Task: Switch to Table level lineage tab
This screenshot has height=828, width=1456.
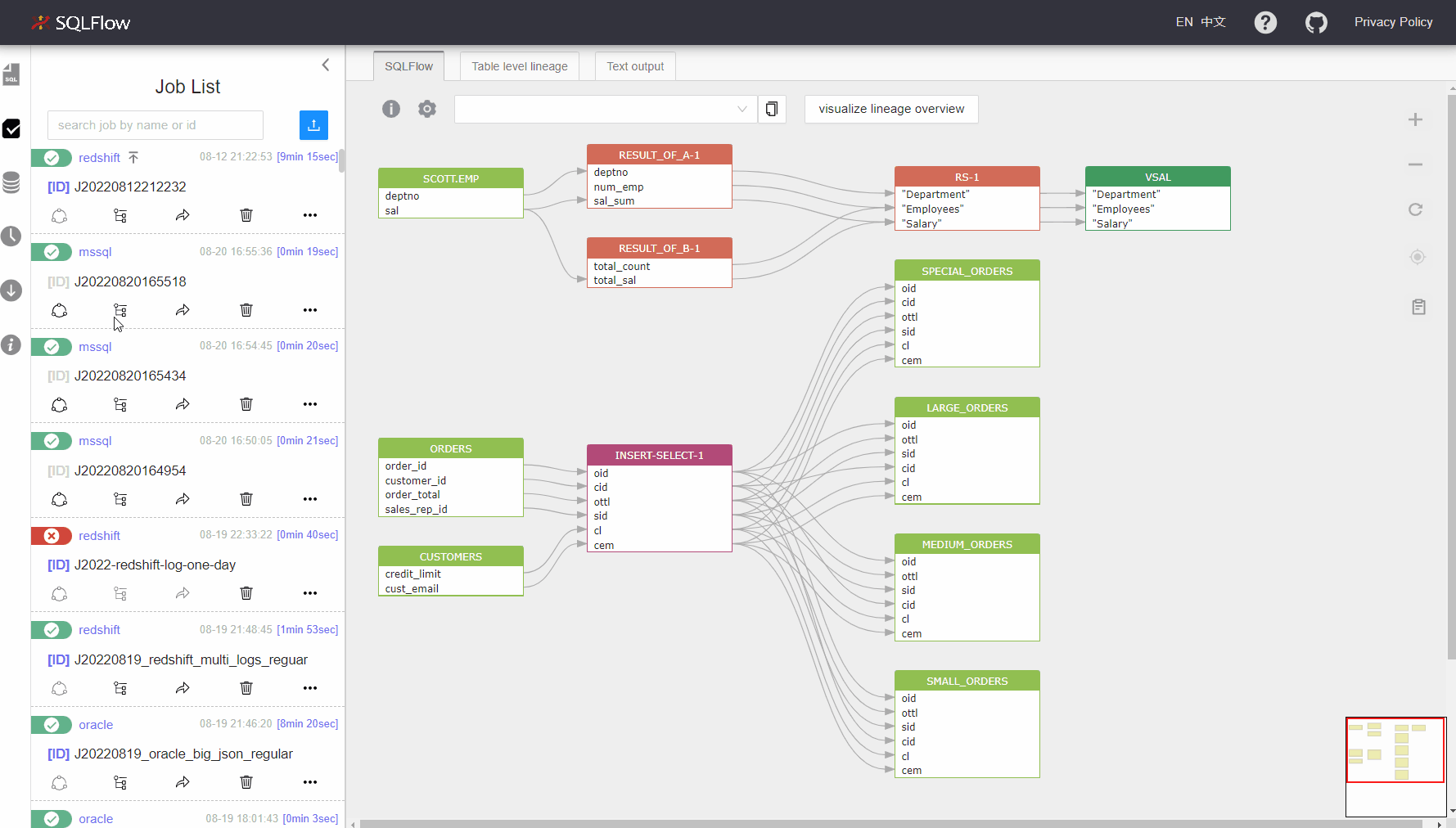Action: pyautogui.click(x=520, y=66)
